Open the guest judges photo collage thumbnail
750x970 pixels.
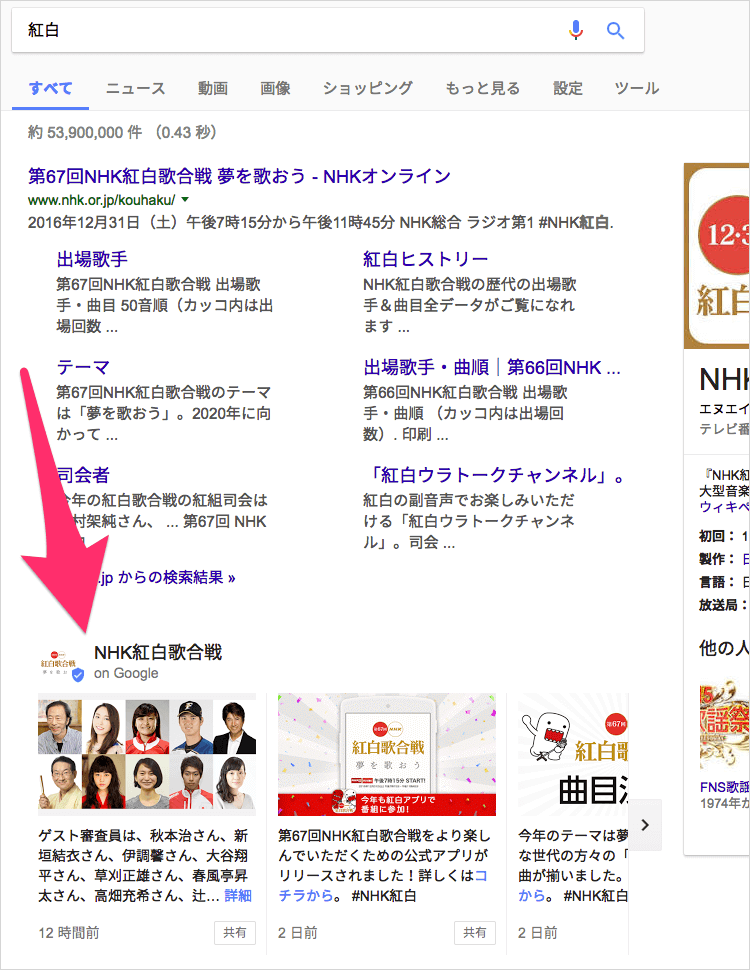pyautogui.click(x=147, y=754)
